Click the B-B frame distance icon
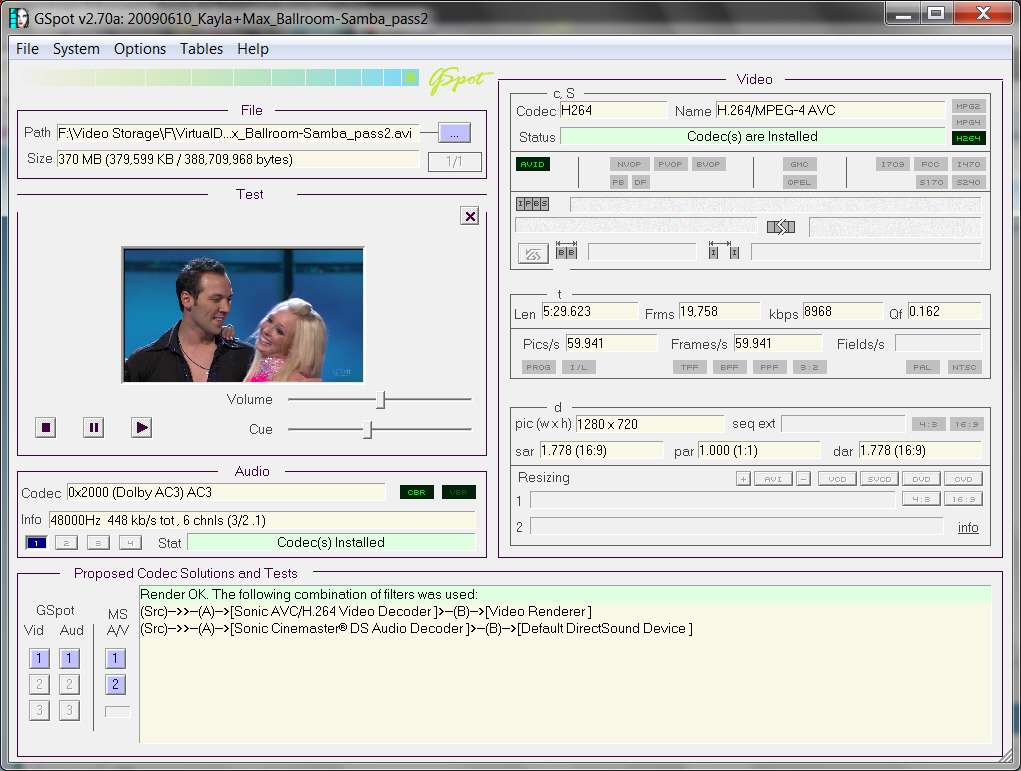The image size is (1021, 771). click(566, 250)
